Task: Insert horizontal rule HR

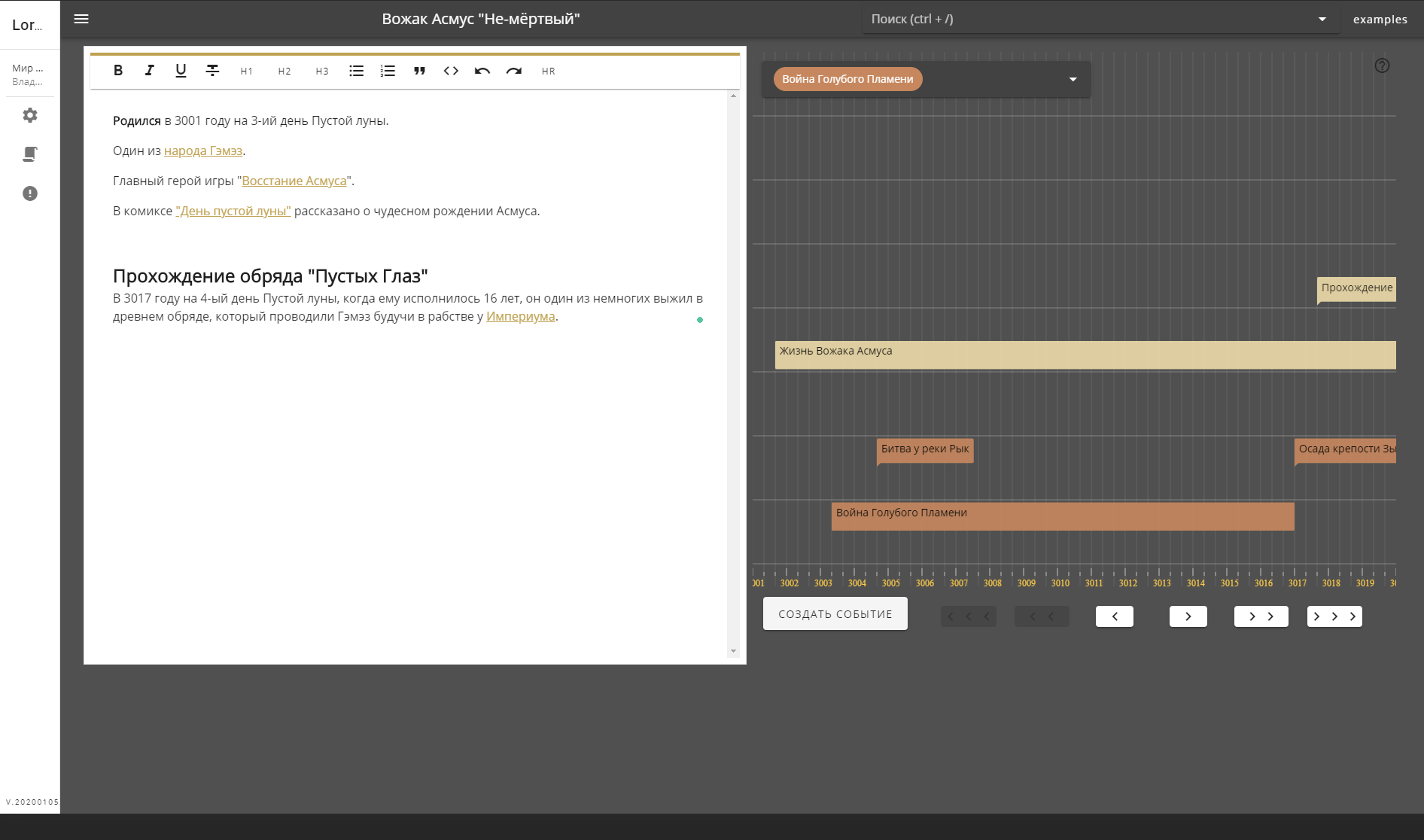Action: [548, 71]
